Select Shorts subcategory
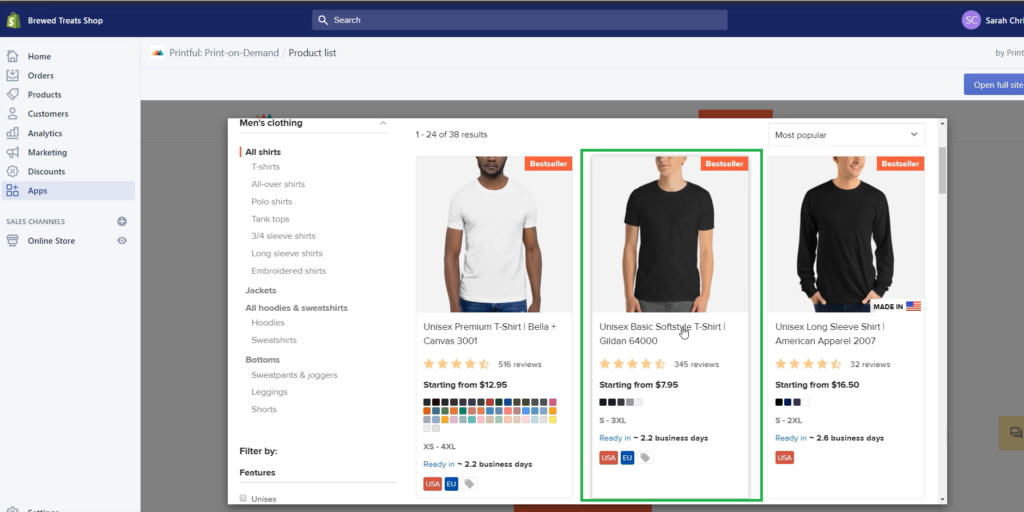Screen dimensions: 1024x512 264,409
